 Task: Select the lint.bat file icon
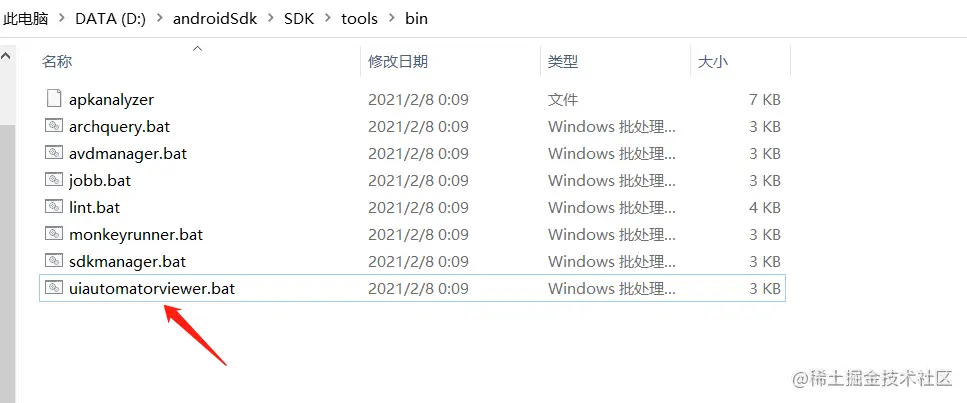(54, 207)
